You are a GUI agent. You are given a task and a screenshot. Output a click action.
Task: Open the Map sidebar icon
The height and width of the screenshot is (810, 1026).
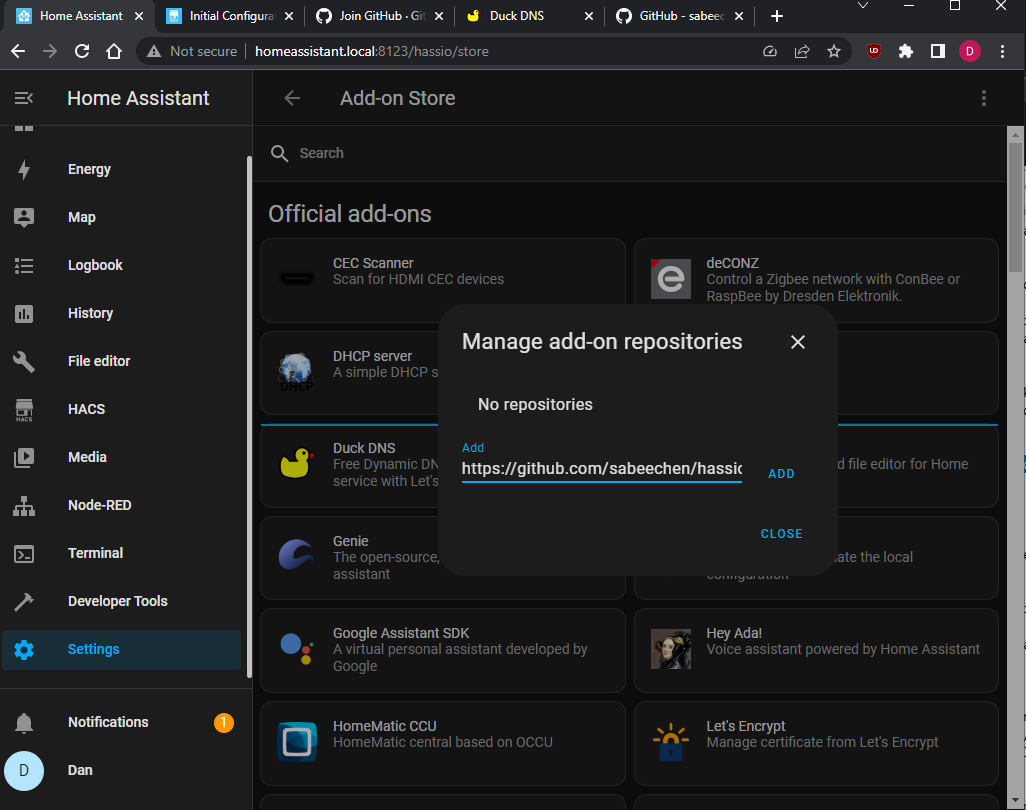click(x=24, y=217)
